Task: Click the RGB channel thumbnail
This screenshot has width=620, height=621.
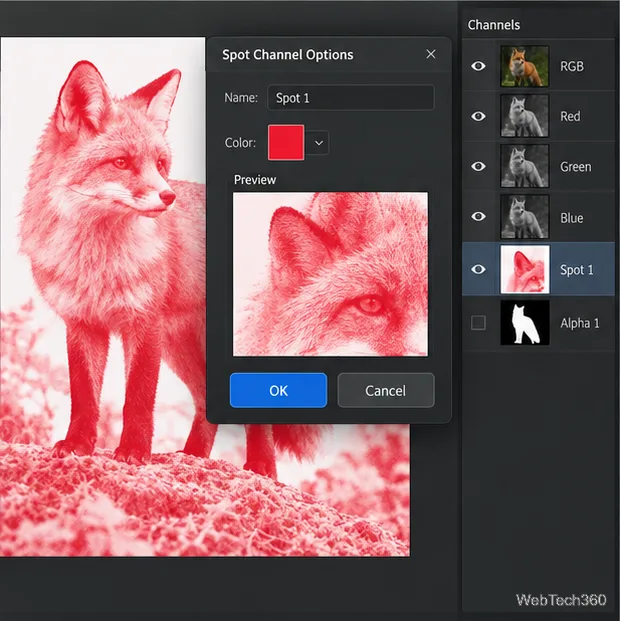Action: 525,66
